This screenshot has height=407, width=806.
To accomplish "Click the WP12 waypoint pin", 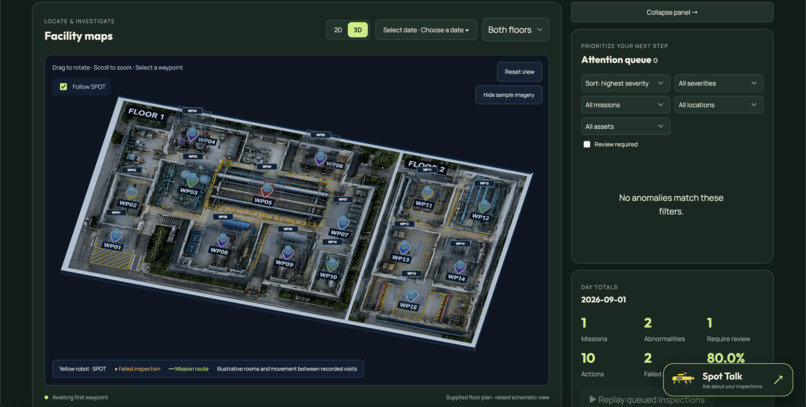I will click(484, 206).
